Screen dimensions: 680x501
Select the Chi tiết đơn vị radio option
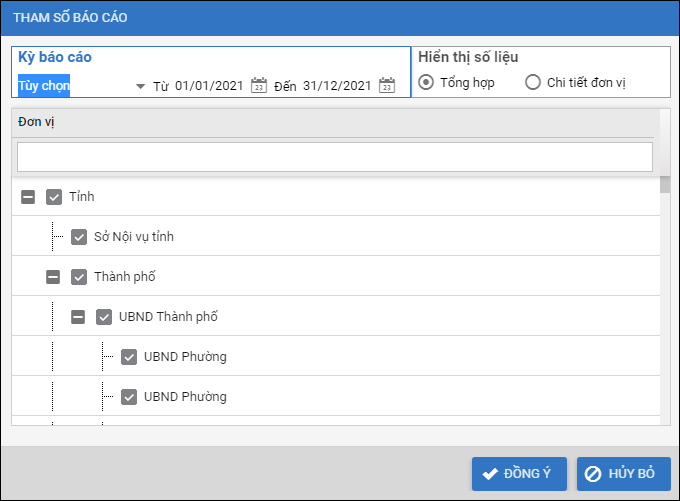(x=533, y=82)
